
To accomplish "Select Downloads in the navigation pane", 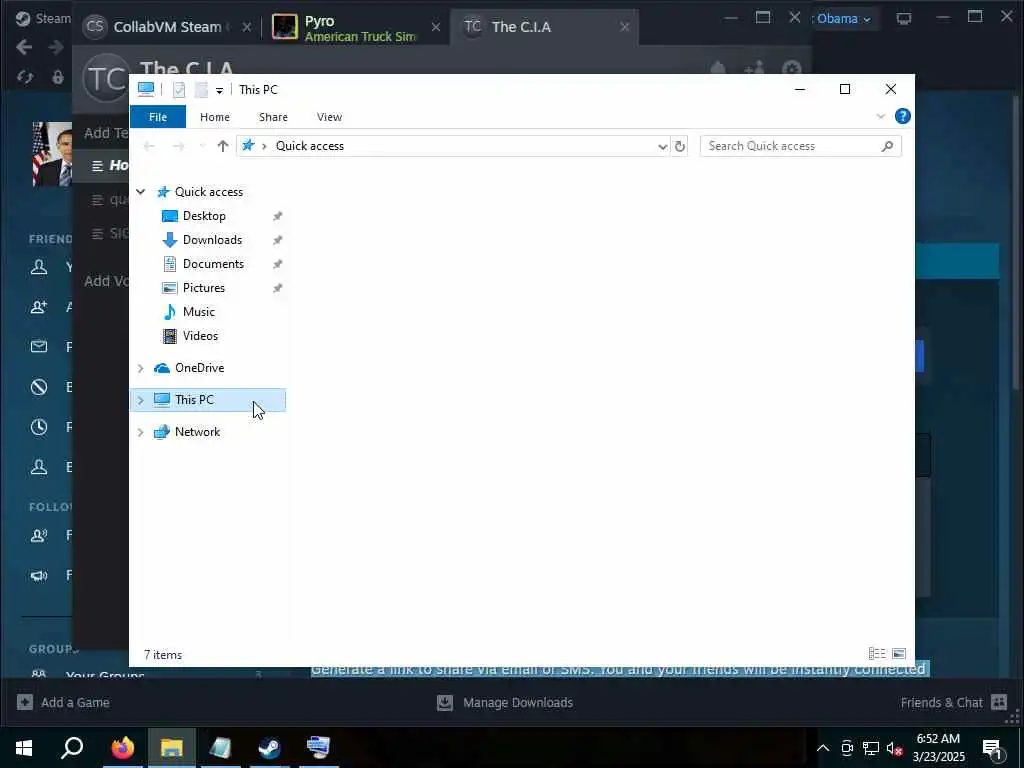I will pyautogui.click(x=212, y=240).
